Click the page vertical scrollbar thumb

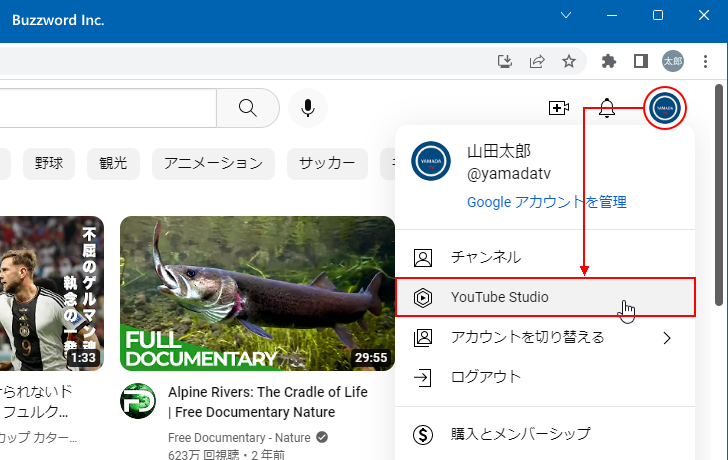718,194
